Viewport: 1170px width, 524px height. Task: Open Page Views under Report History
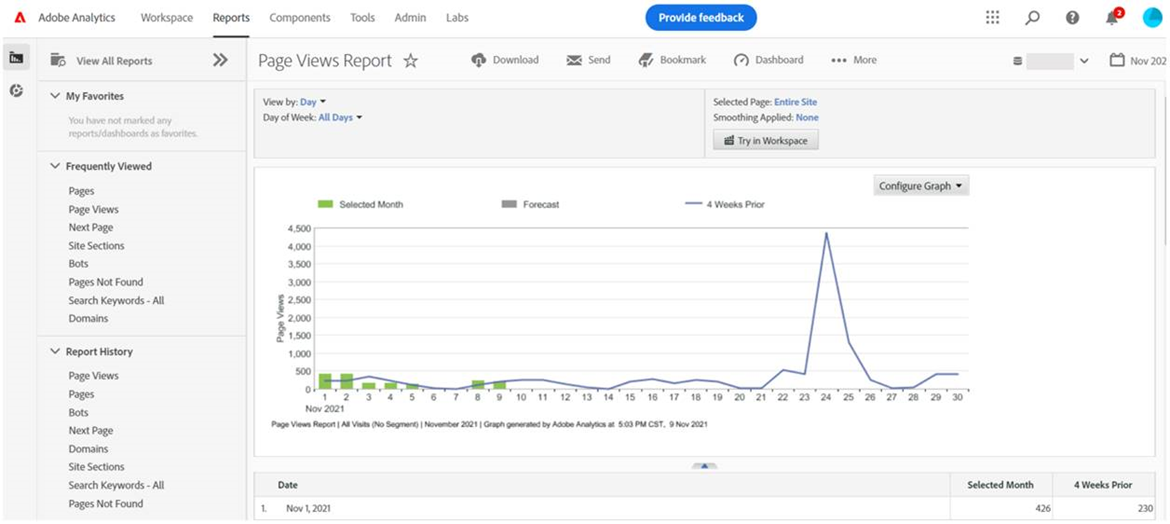pos(93,375)
